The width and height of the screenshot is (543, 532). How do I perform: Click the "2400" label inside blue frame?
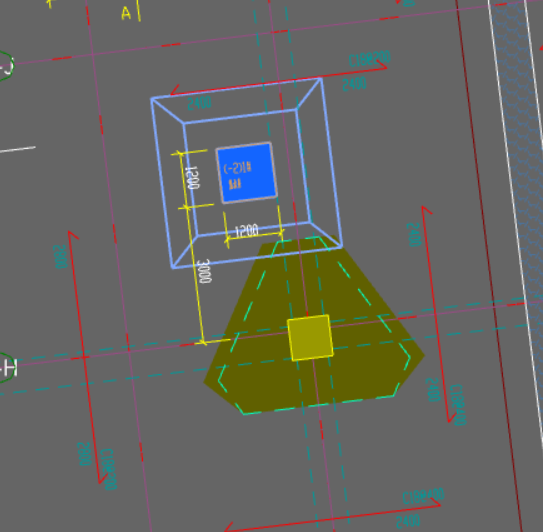point(199,103)
